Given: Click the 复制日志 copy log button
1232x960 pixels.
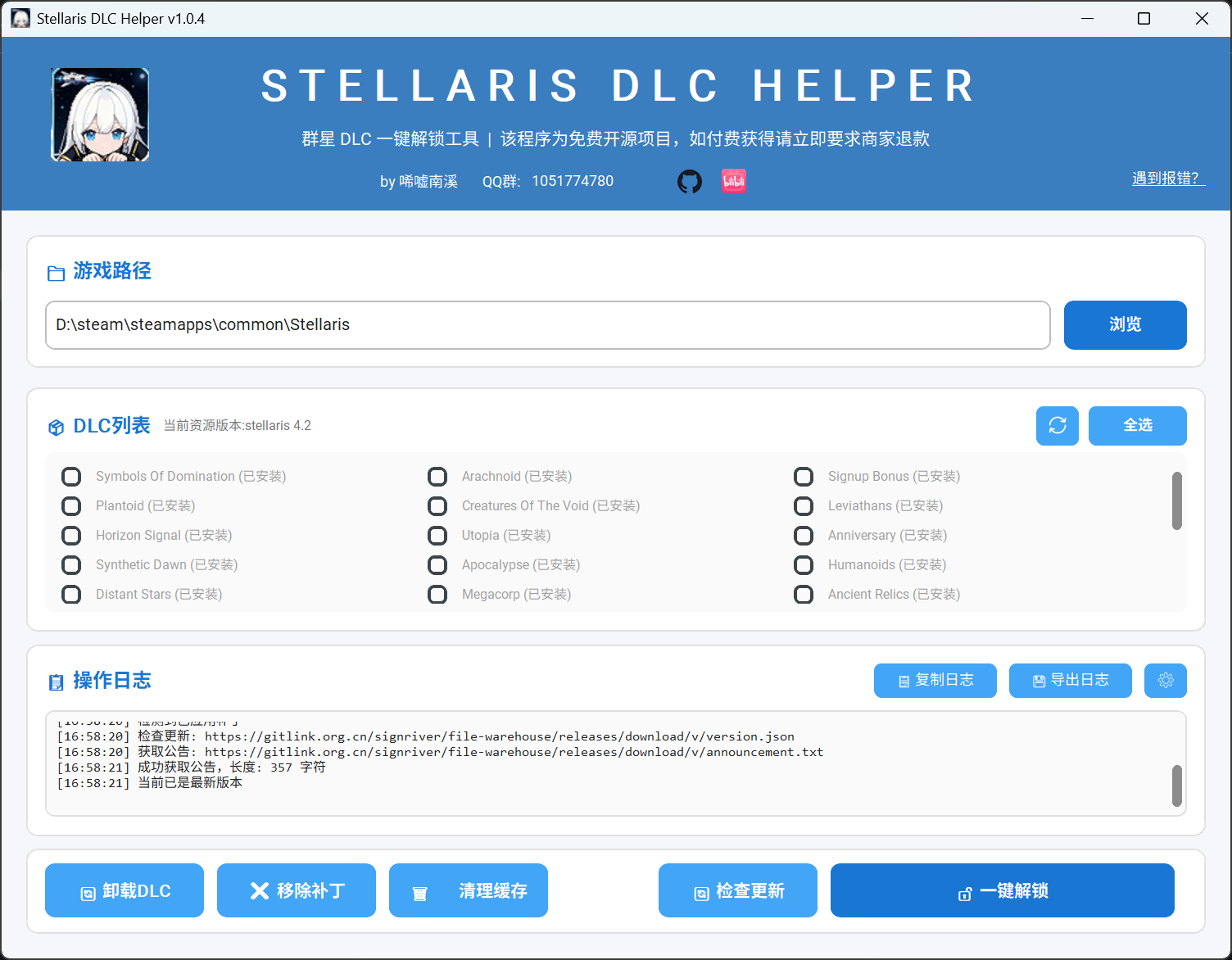Looking at the screenshot, I should coord(935,681).
